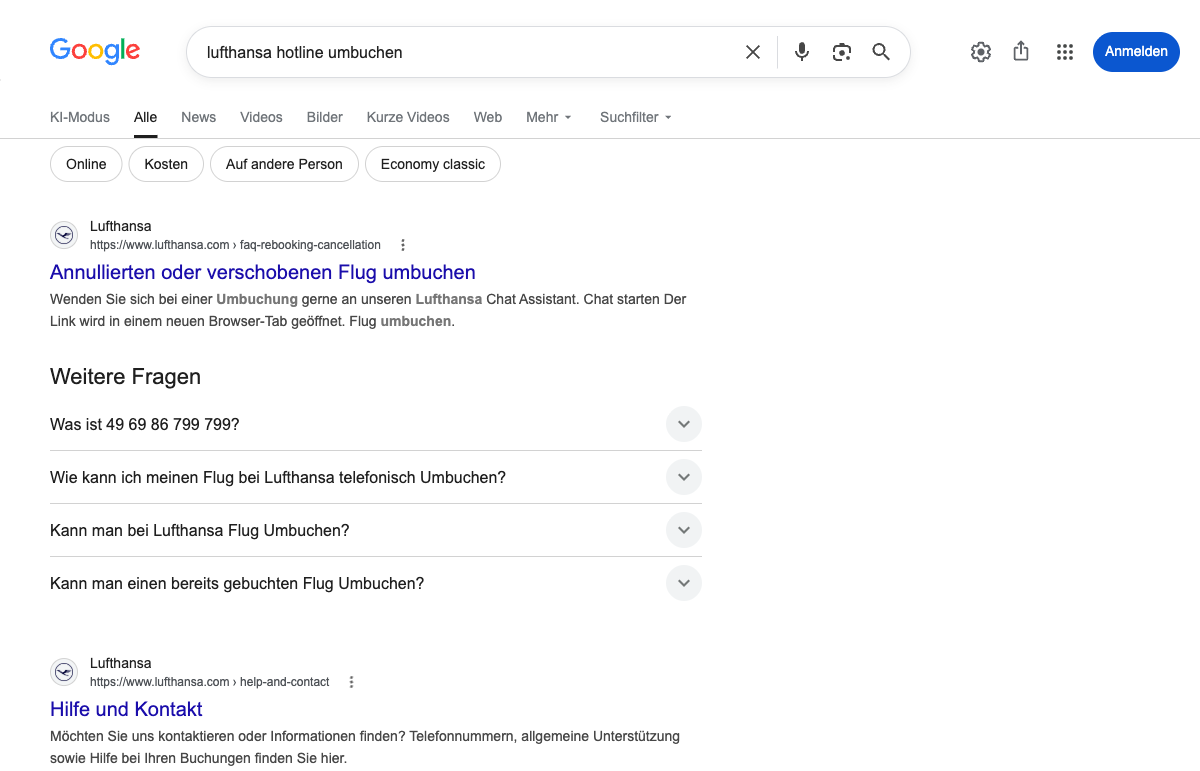
Task: Switch to the Kurze Videos tab
Action: [408, 117]
